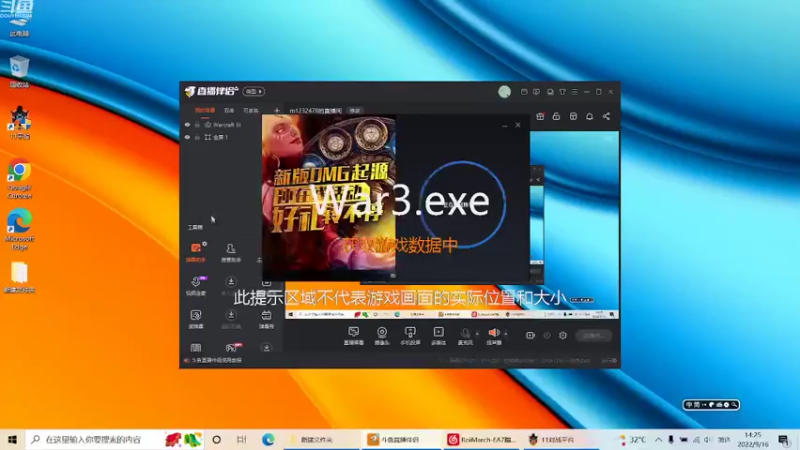Expand the microphone volume arrow
This screenshot has width=800, height=450.
pyautogui.click(x=478, y=334)
